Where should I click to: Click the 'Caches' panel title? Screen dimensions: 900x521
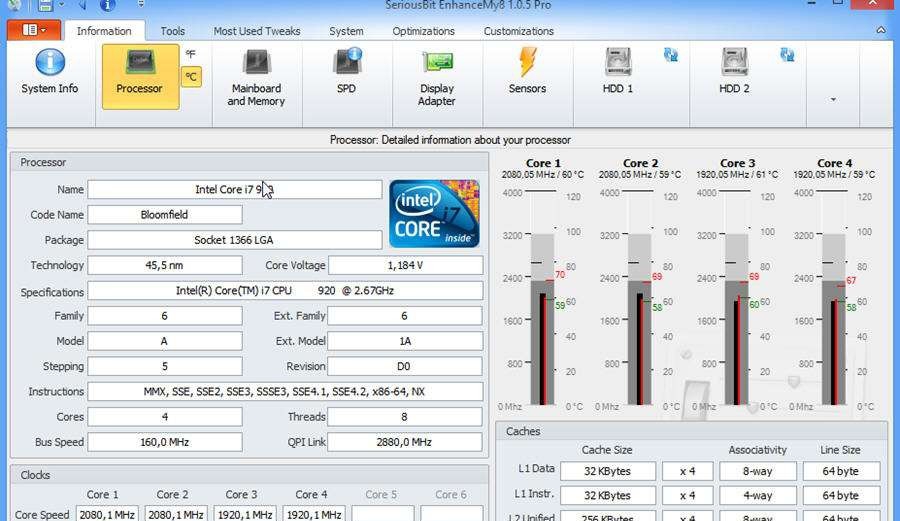click(x=523, y=431)
